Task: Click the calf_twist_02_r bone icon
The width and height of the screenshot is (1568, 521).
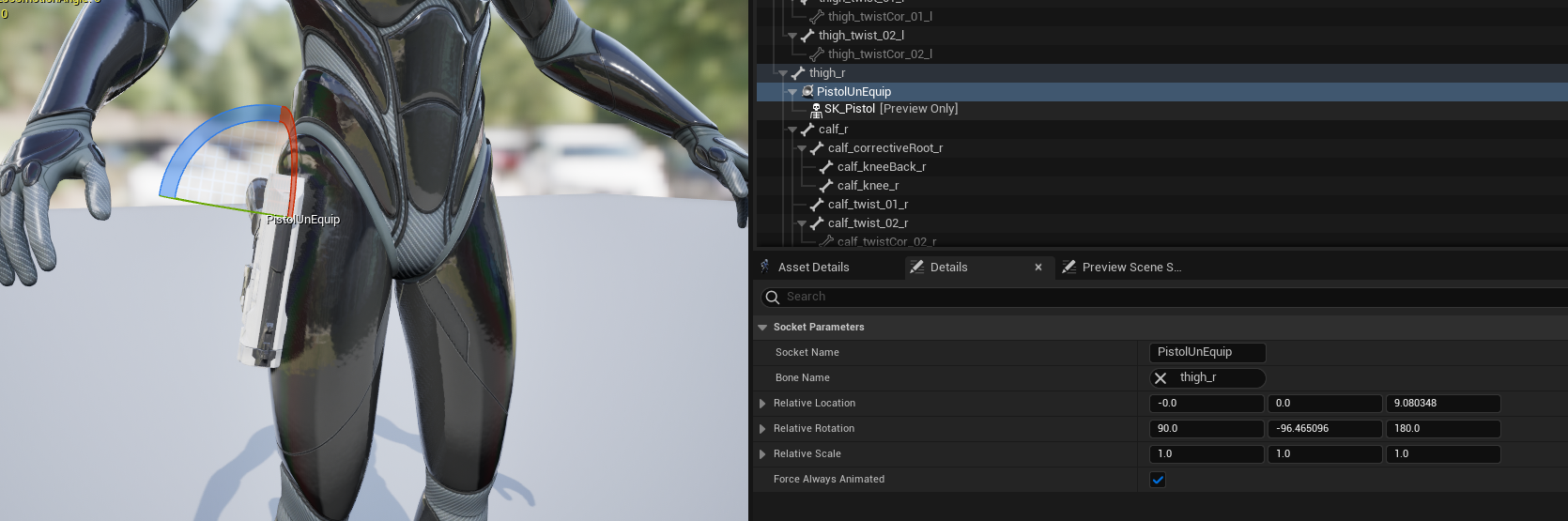Action: click(817, 222)
